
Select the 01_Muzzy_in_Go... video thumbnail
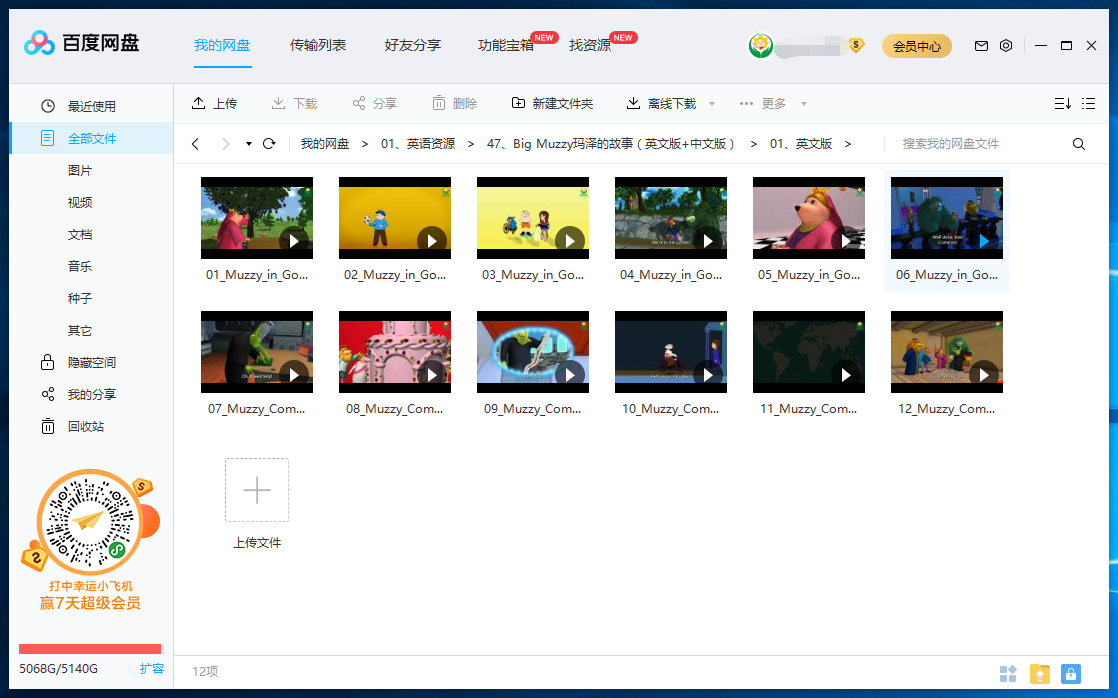point(257,218)
